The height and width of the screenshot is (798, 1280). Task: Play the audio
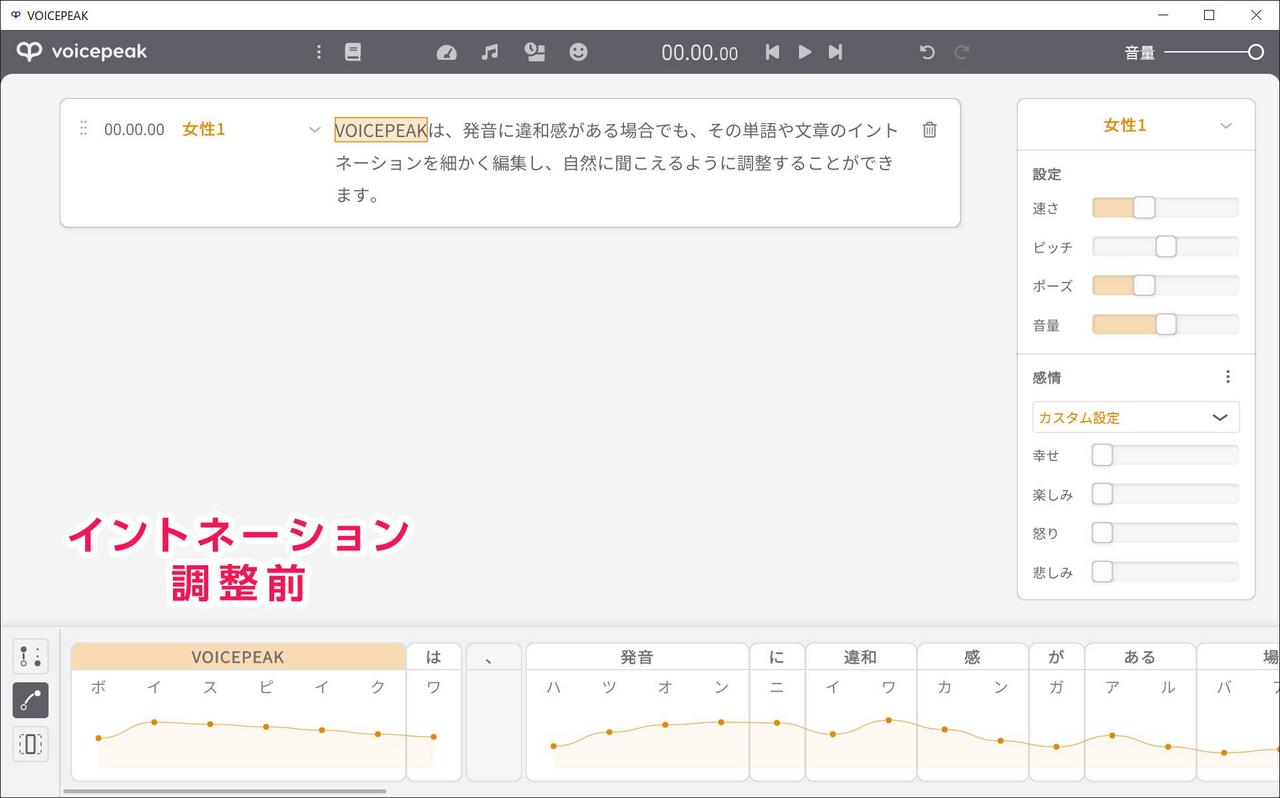[805, 52]
